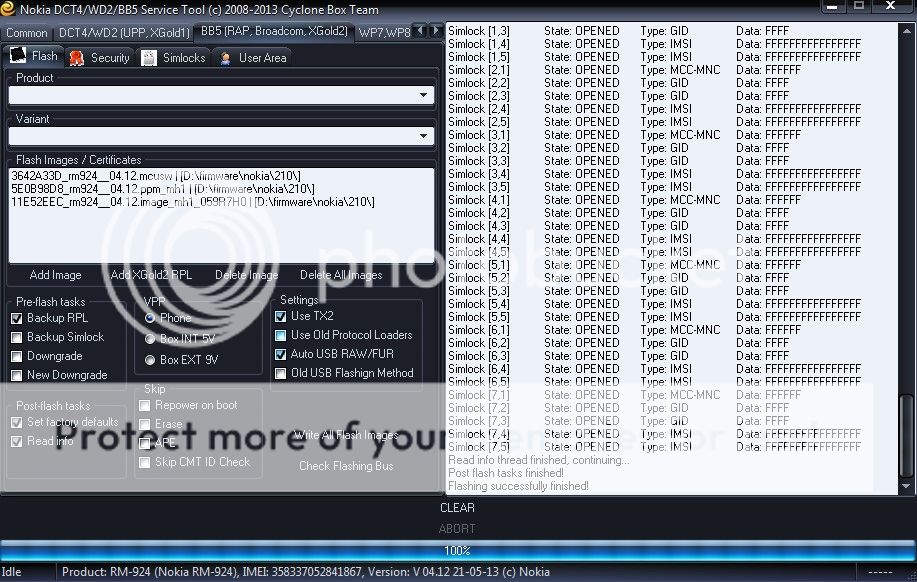The height and width of the screenshot is (582, 917).
Task: Click the Add Image button
Action: tap(56, 275)
